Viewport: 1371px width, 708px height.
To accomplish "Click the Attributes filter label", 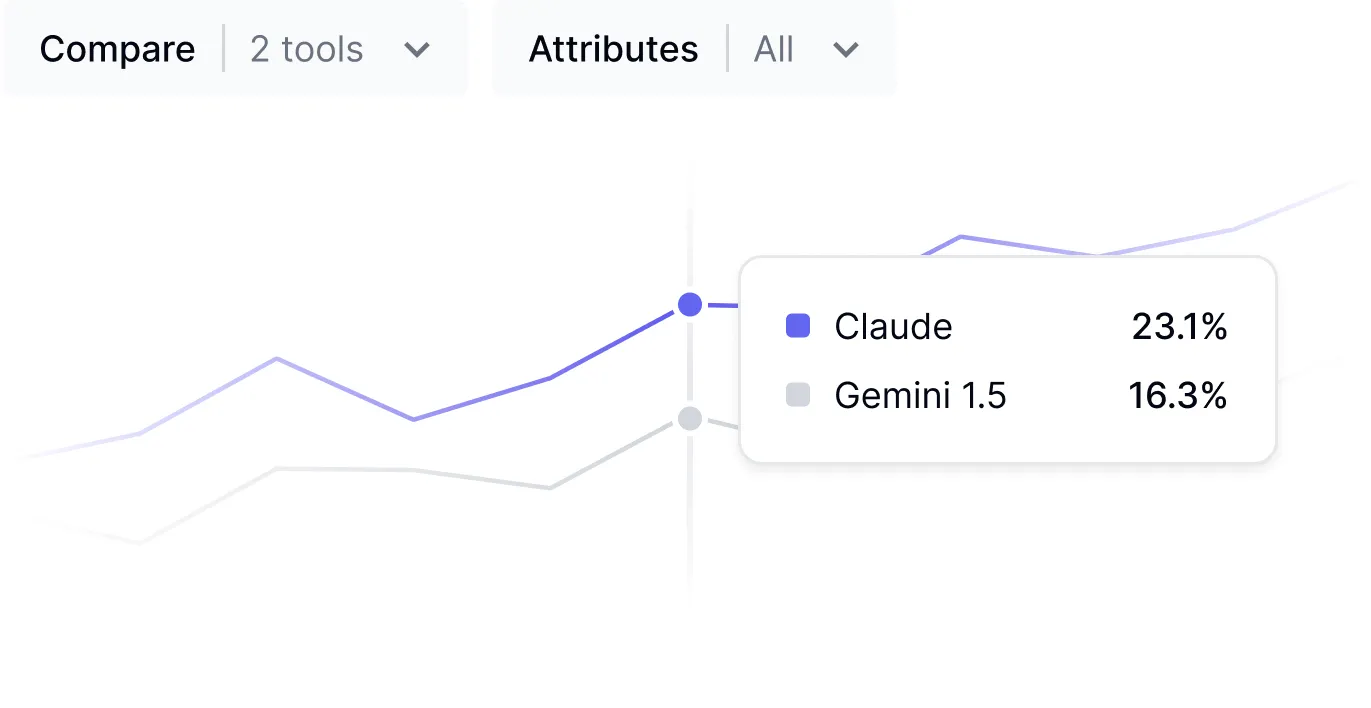I will pos(613,49).
